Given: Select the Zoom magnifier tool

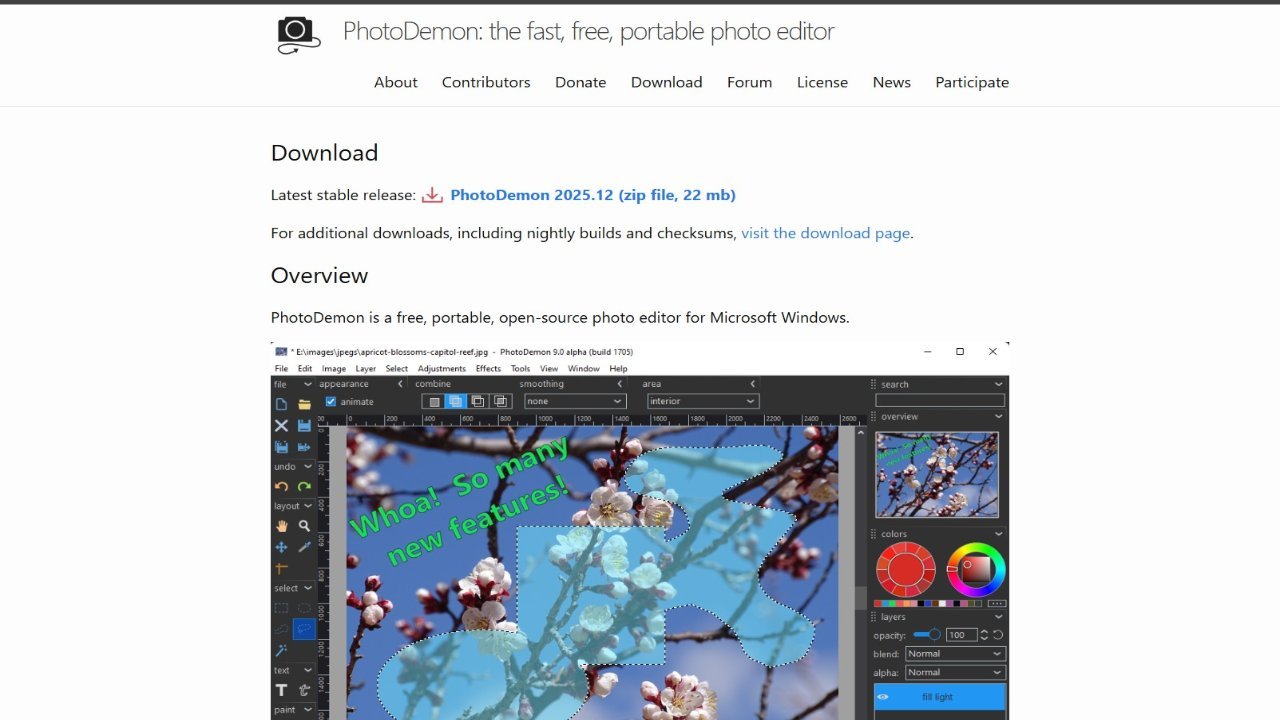Looking at the screenshot, I should click(304, 526).
